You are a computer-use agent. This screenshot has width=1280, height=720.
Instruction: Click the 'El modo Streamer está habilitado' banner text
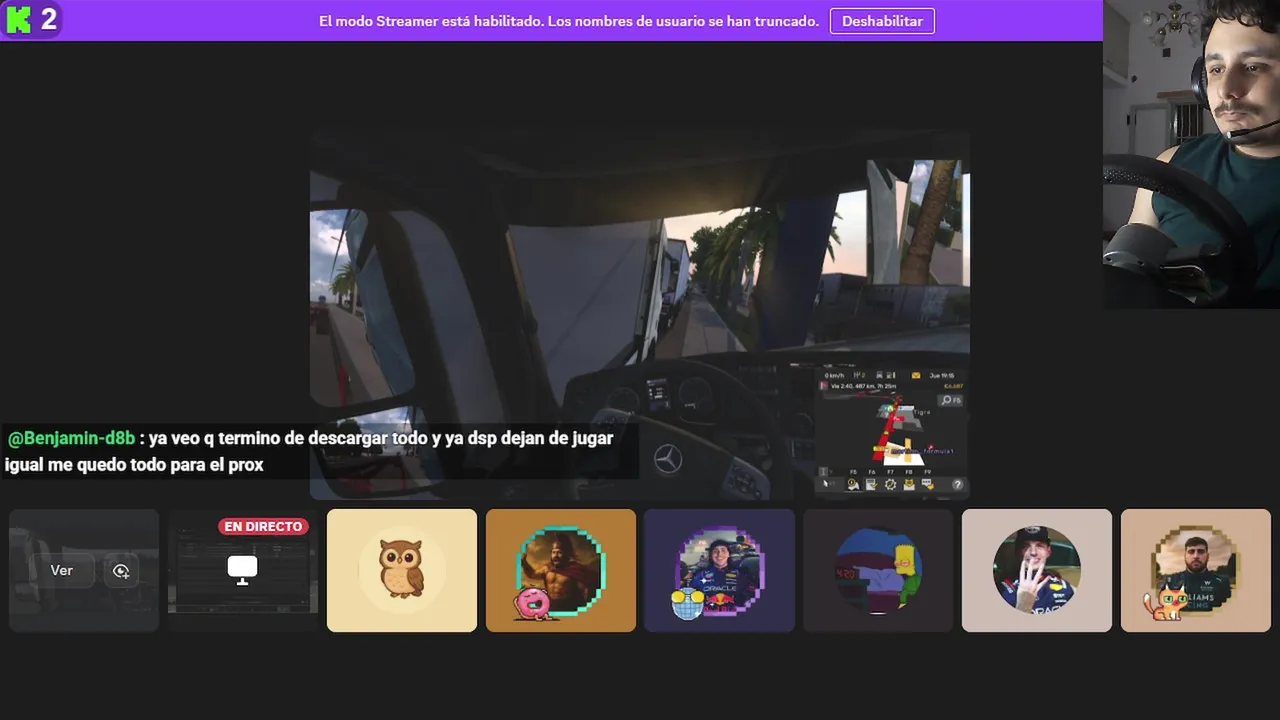pos(568,21)
